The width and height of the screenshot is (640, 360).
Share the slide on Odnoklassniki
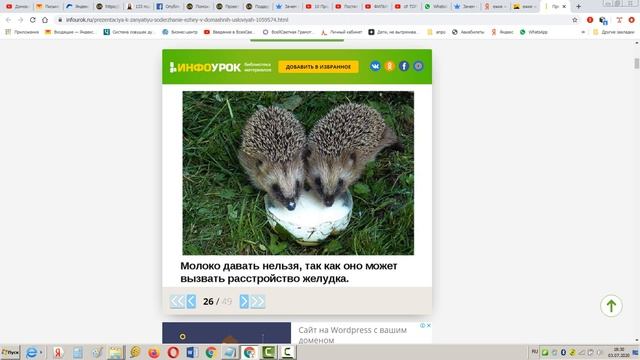tap(389, 66)
